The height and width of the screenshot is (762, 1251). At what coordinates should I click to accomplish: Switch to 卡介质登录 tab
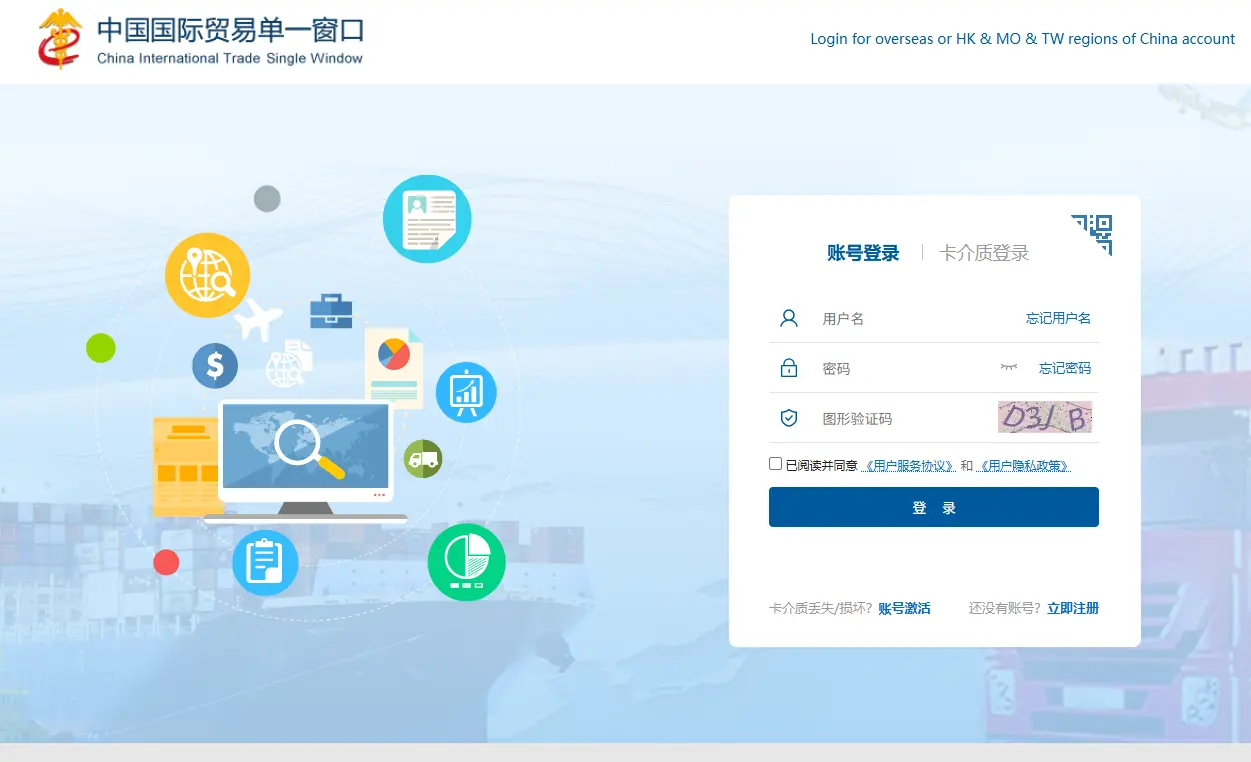984,254
